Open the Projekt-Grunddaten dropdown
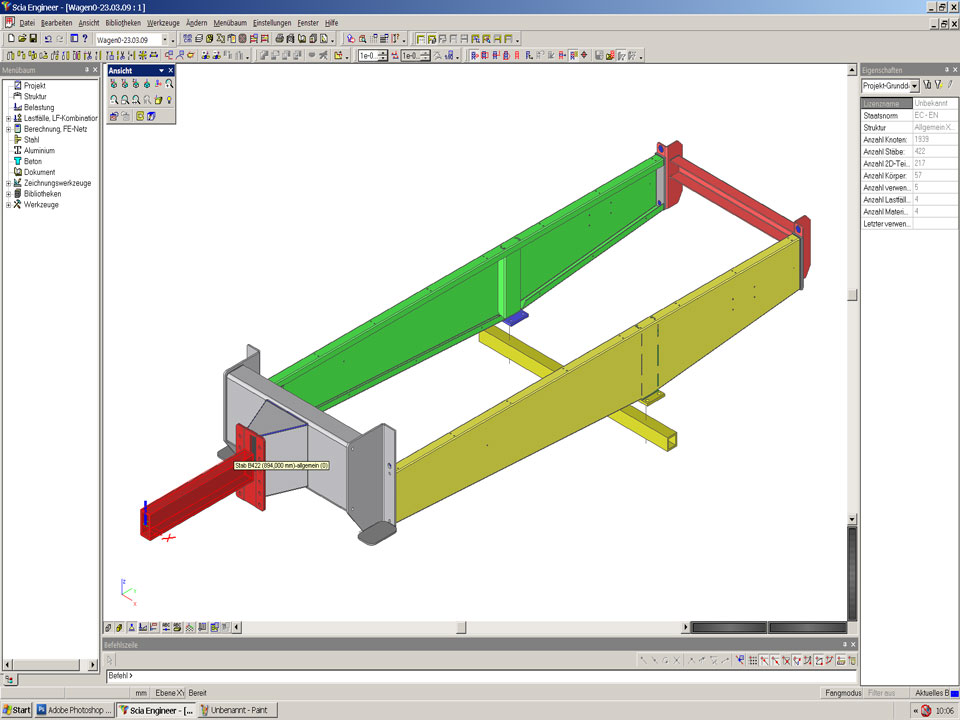960x720 pixels. [914, 86]
